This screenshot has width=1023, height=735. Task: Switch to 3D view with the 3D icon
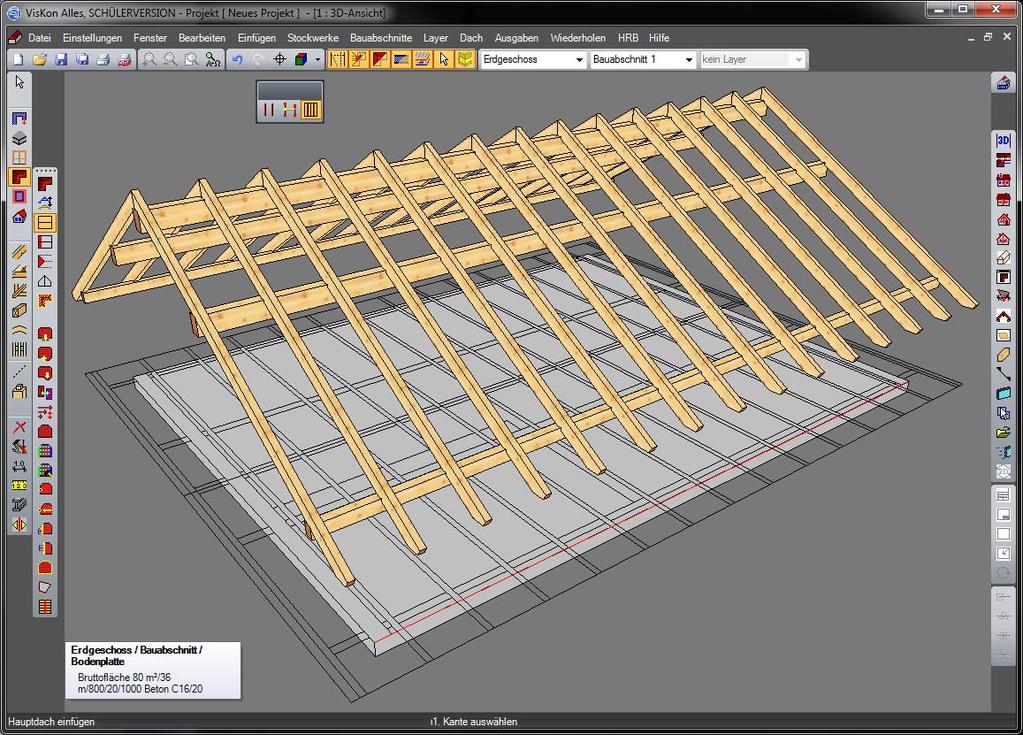tap(1003, 140)
